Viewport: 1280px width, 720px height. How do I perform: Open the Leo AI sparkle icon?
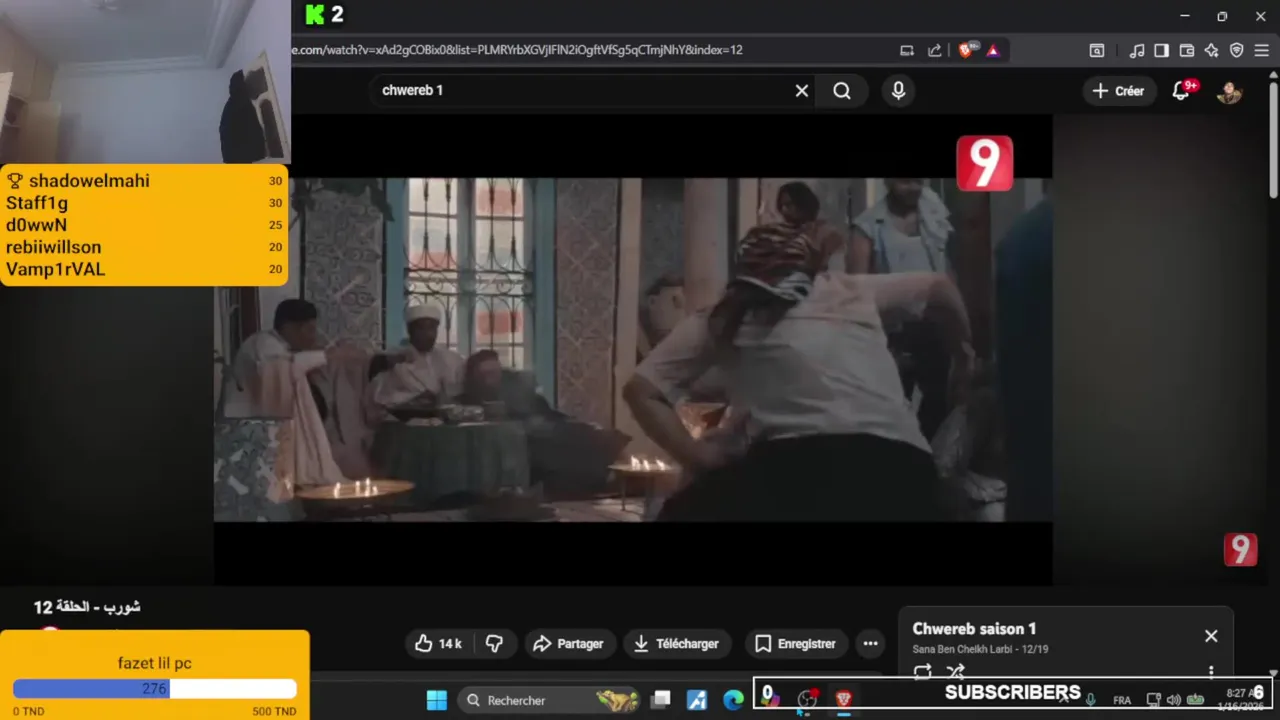1211,50
